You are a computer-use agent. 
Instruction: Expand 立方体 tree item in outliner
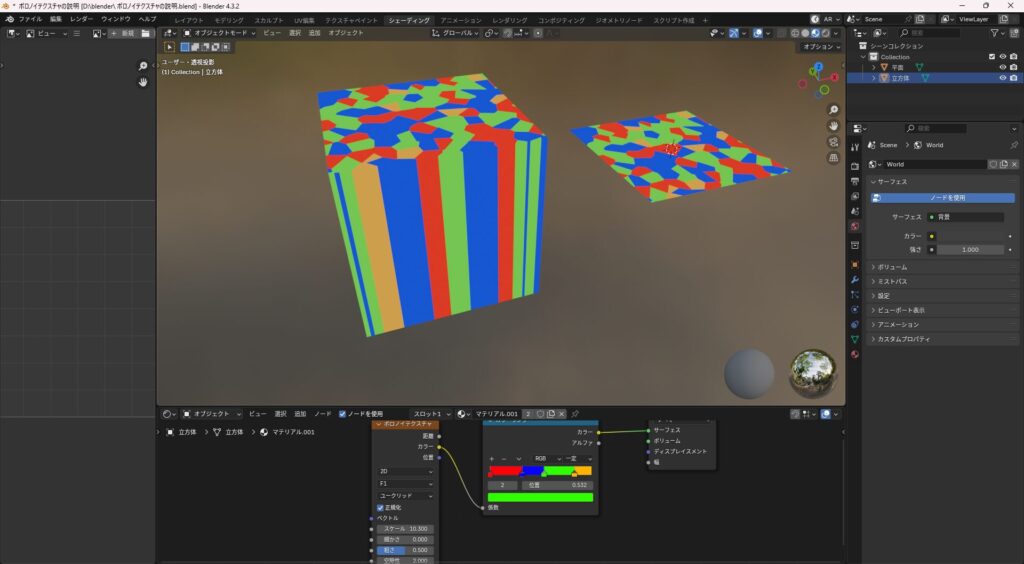click(x=874, y=78)
